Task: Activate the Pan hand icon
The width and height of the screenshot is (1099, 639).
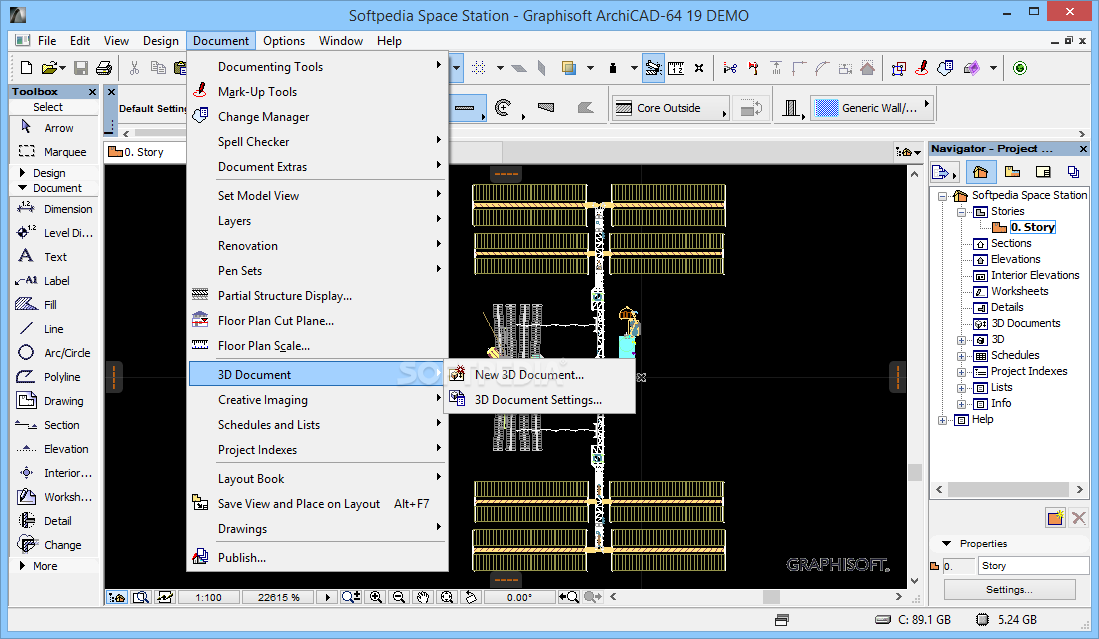Action: [x=423, y=597]
